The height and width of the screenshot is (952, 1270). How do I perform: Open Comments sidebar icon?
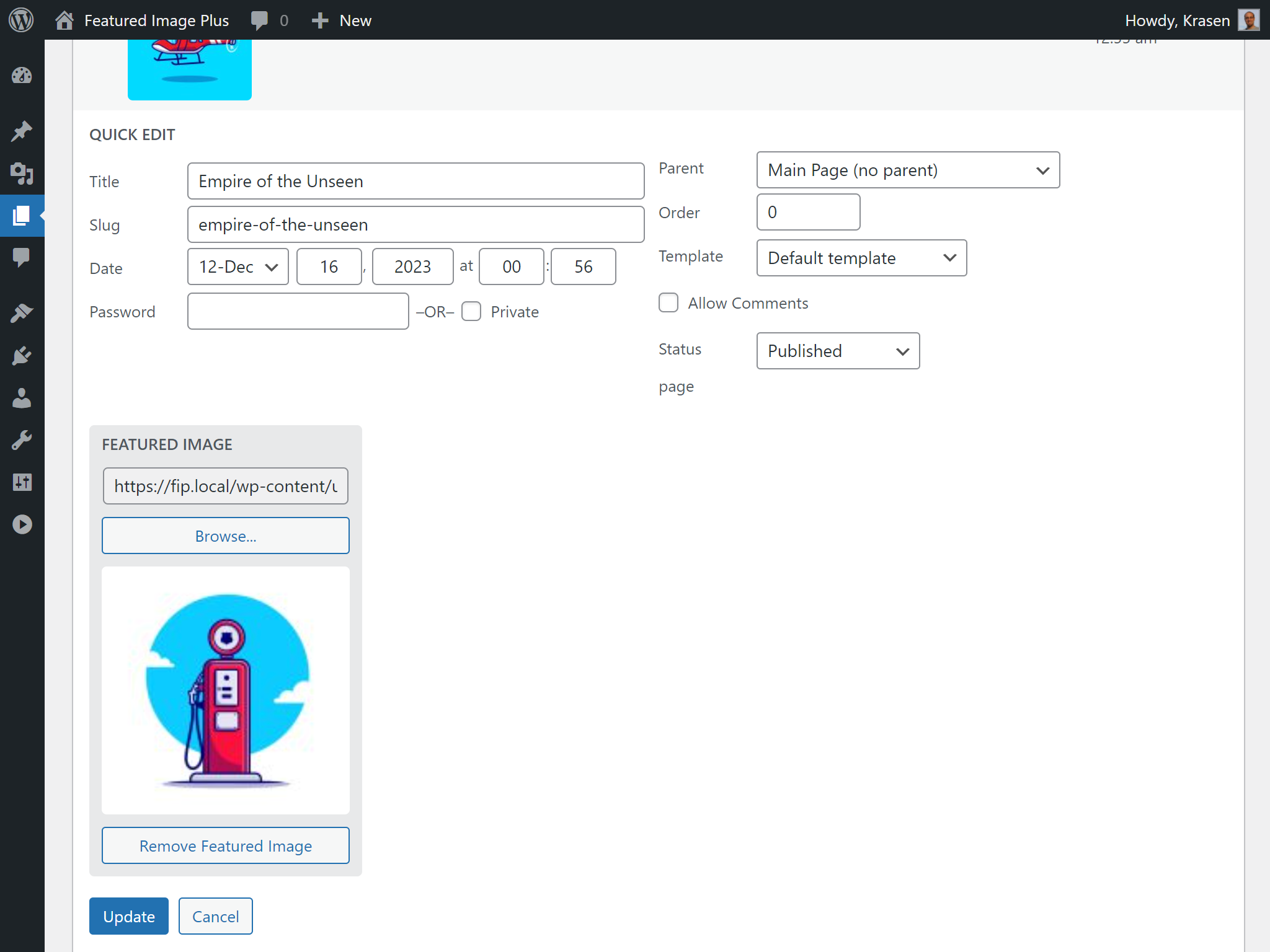(x=22, y=257)
